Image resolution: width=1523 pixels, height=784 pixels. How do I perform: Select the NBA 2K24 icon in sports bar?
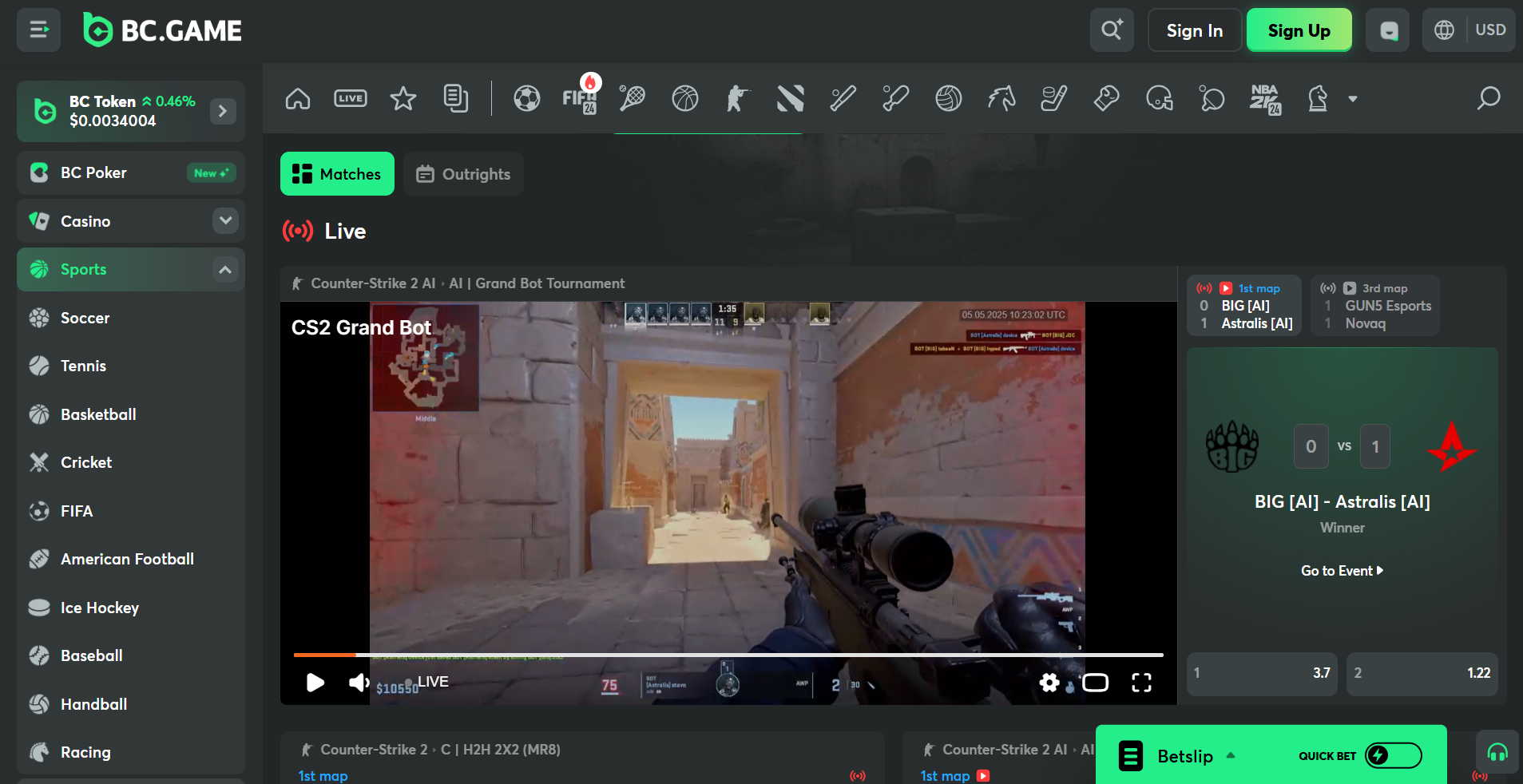(1265, 99)
